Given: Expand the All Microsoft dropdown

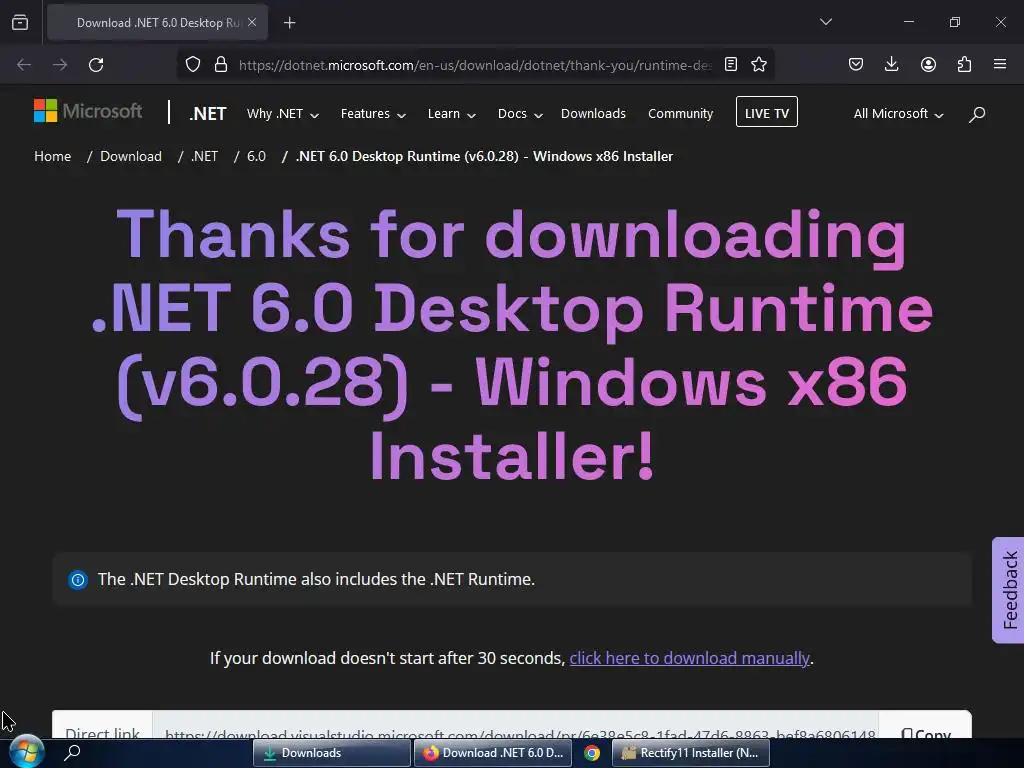Looking at the screenshot, I should click(x=898, y=114).
